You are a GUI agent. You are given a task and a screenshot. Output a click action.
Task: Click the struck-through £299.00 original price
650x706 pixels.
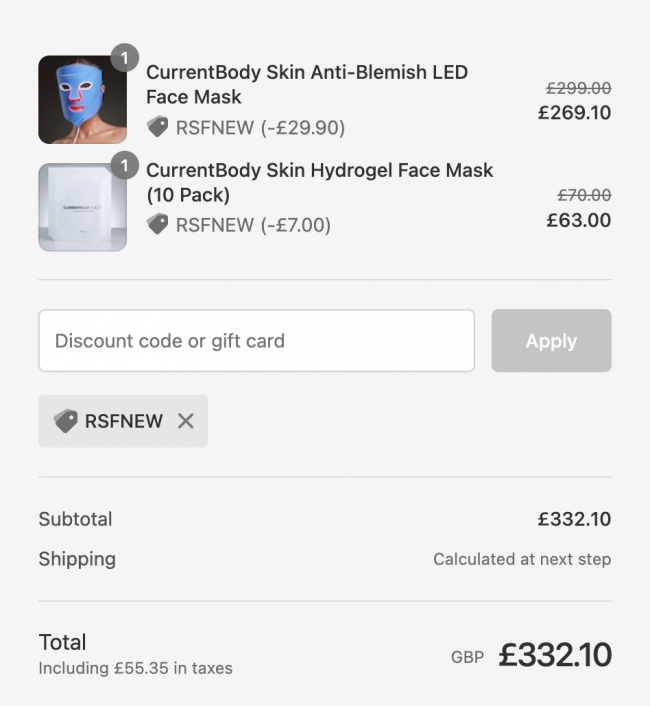coord(578,88)
